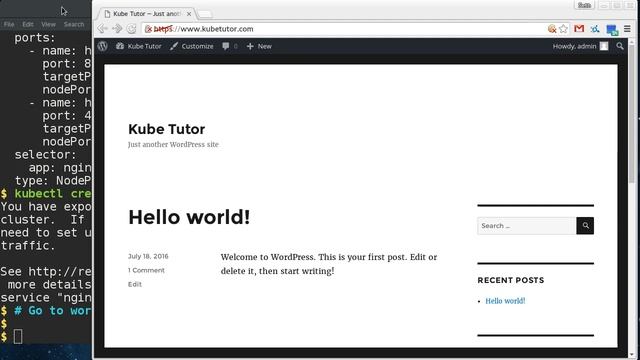Click the Kube Tutor site title

point(167,129)
